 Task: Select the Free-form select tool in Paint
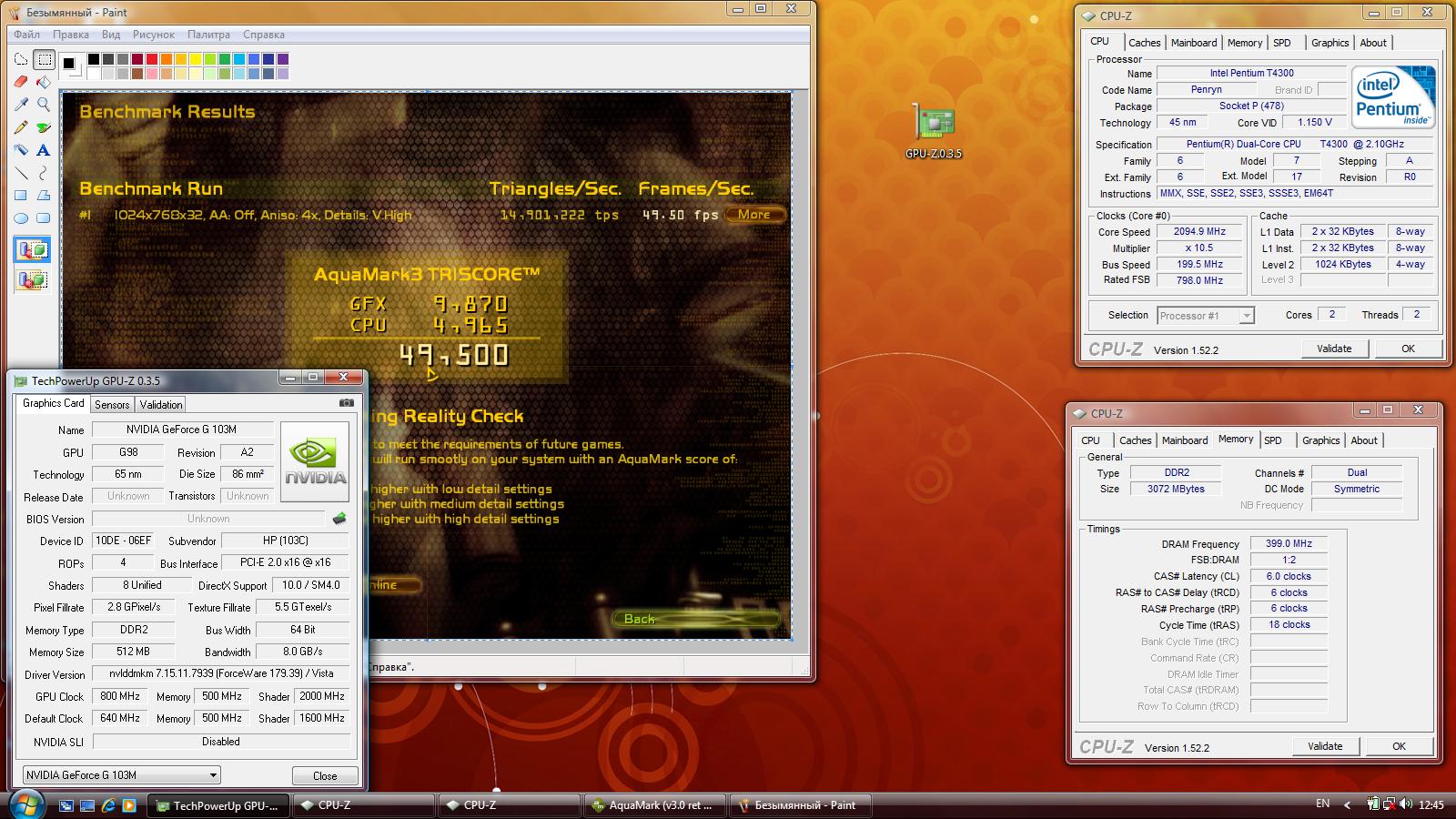point(21,59)
